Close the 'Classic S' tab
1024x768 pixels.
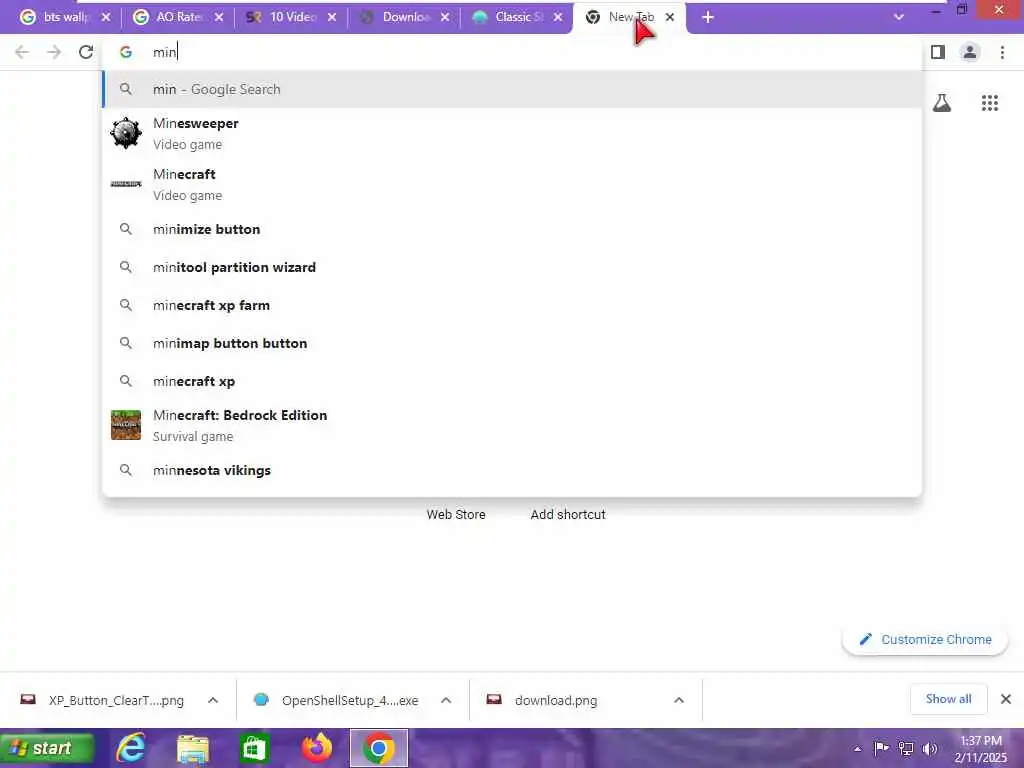[558, 18]
